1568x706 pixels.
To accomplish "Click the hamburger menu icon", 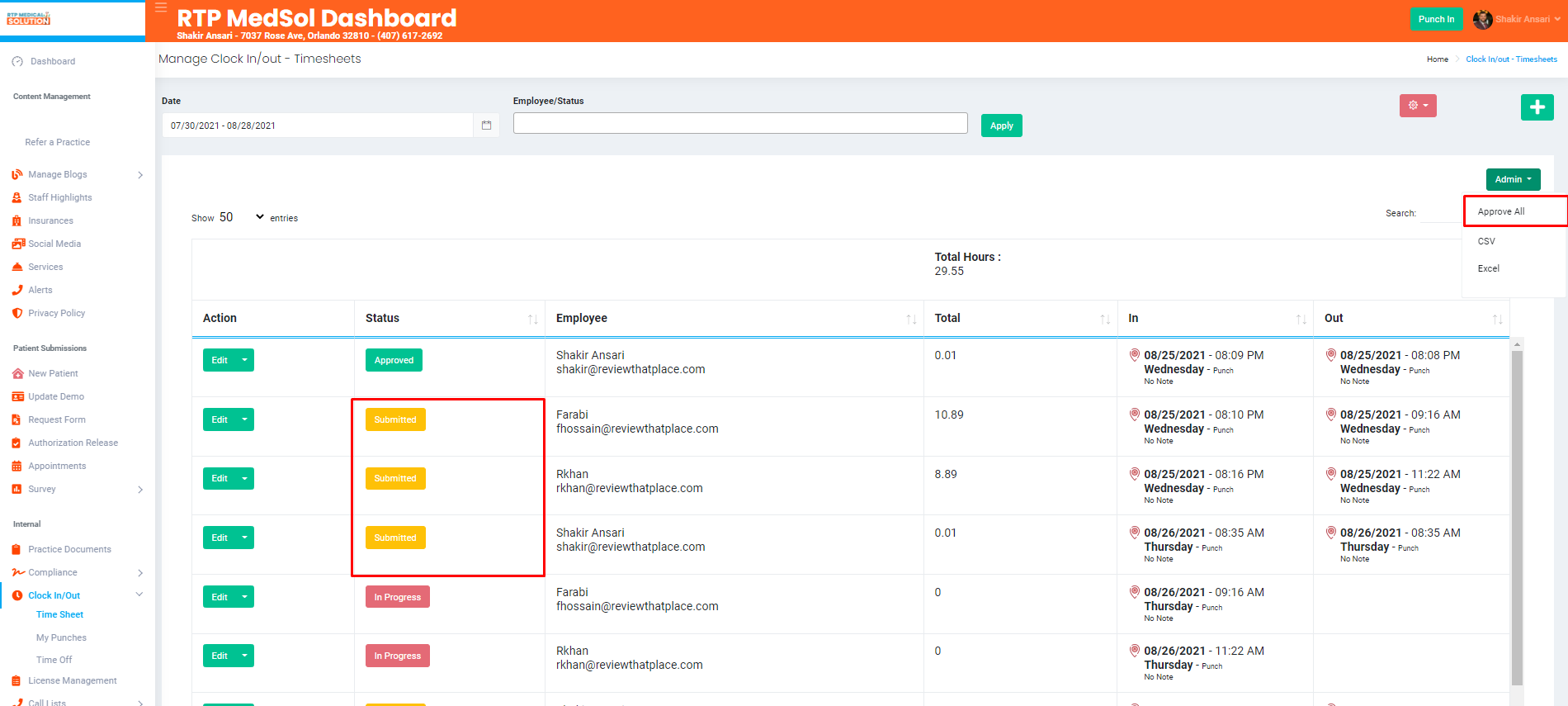I will (x=161, y=7).
